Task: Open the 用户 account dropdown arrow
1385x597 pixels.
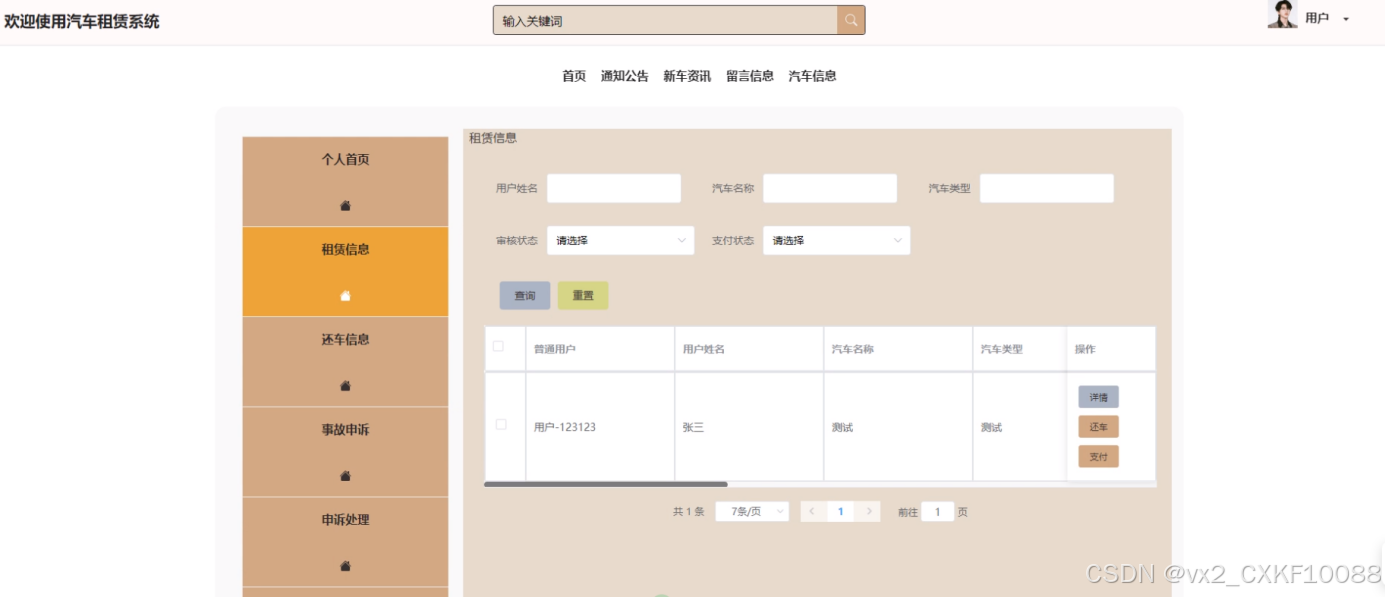Action: click(x=1346, y=19)
